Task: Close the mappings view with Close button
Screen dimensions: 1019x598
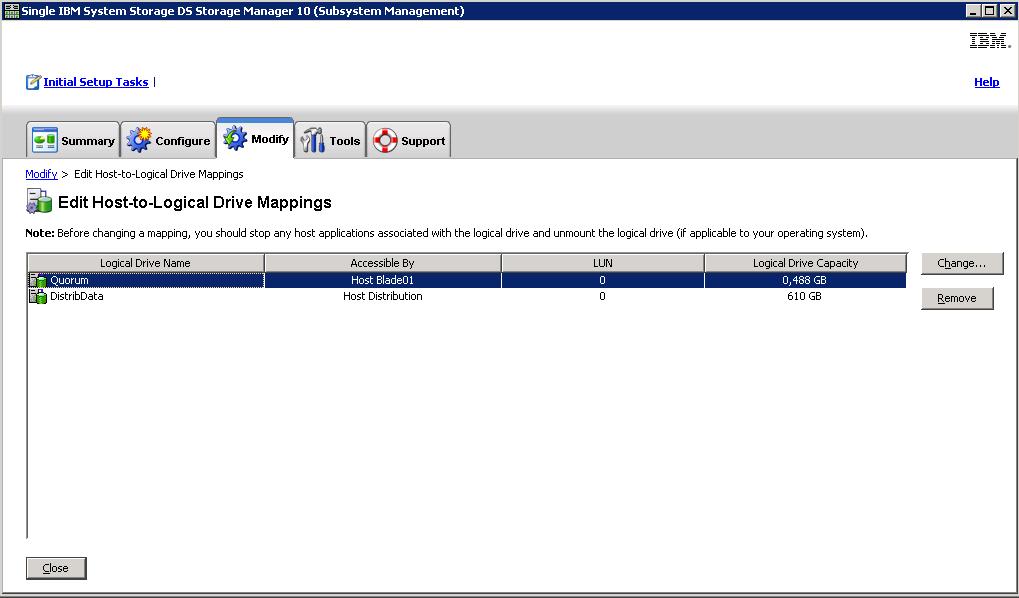Action: (x=56, y=568)
